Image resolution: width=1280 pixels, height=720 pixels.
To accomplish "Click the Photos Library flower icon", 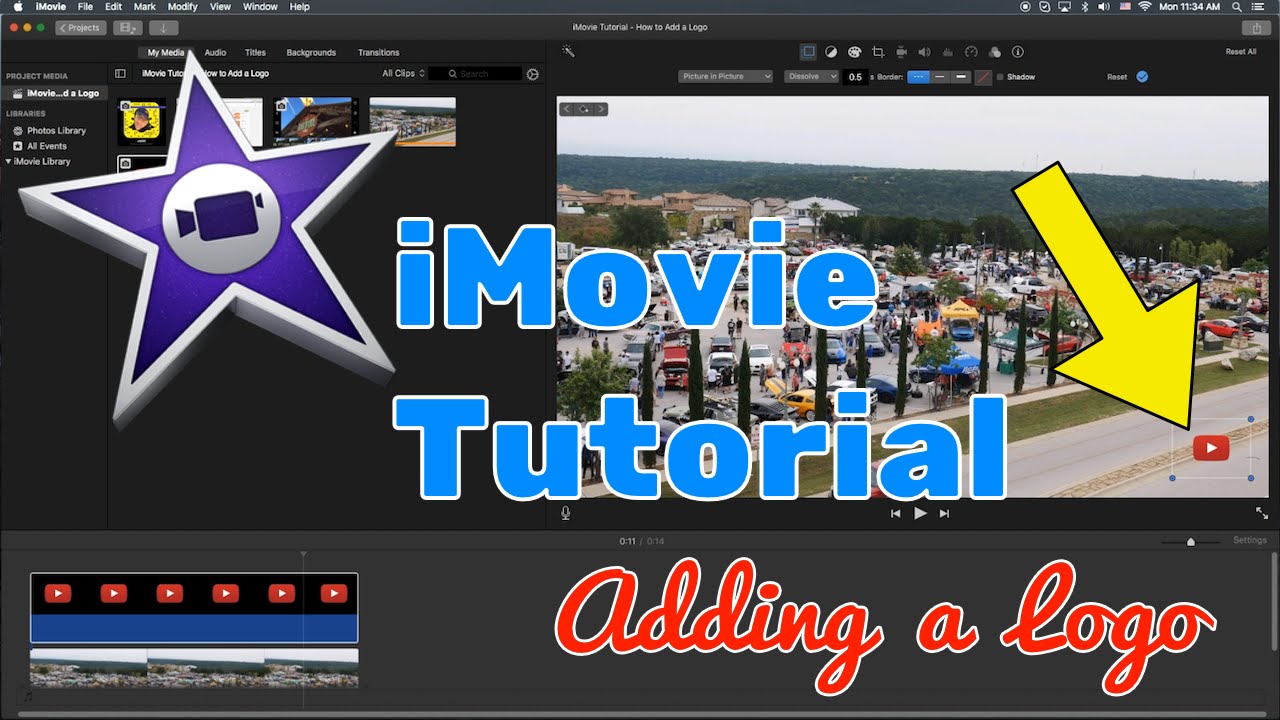I will pyautogui.click(x=17, y=131).
